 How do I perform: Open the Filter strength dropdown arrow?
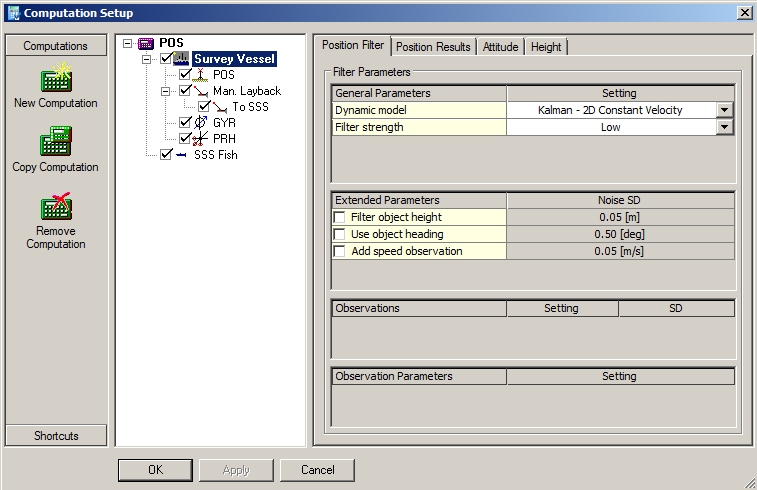[x=724, y=127]
